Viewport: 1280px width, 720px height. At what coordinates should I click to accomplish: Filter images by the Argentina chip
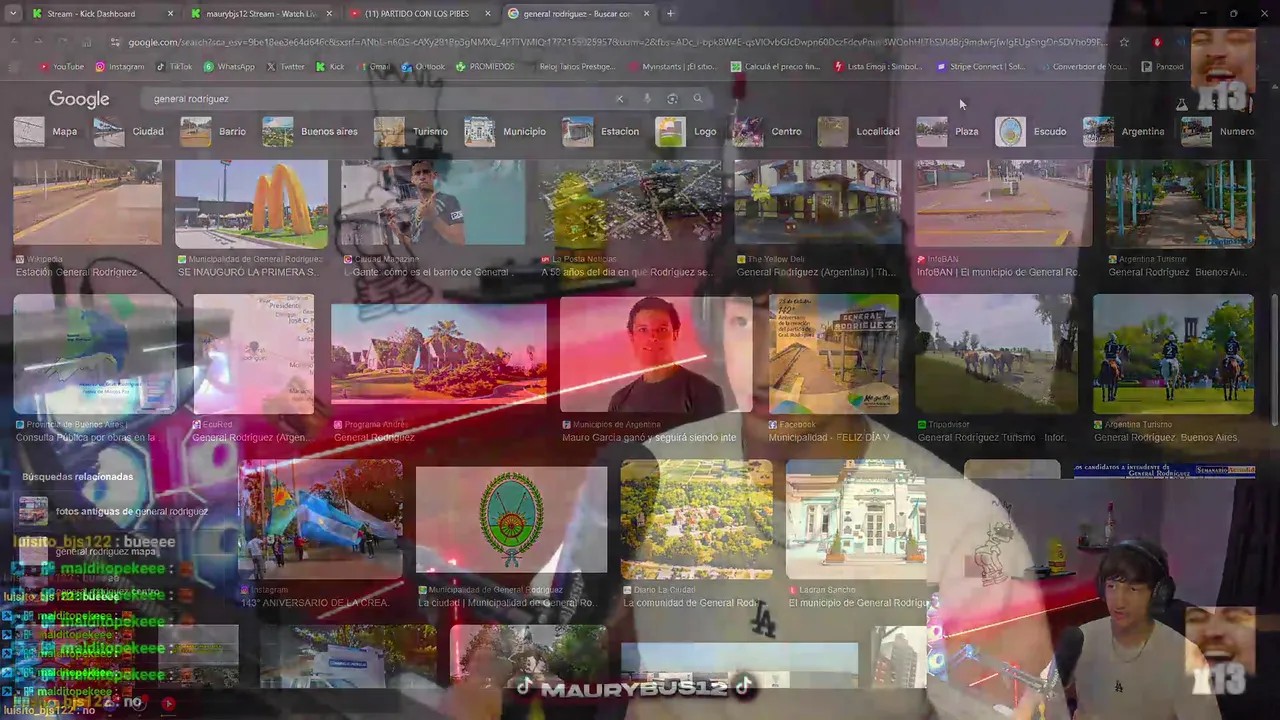pos(1124,131)
